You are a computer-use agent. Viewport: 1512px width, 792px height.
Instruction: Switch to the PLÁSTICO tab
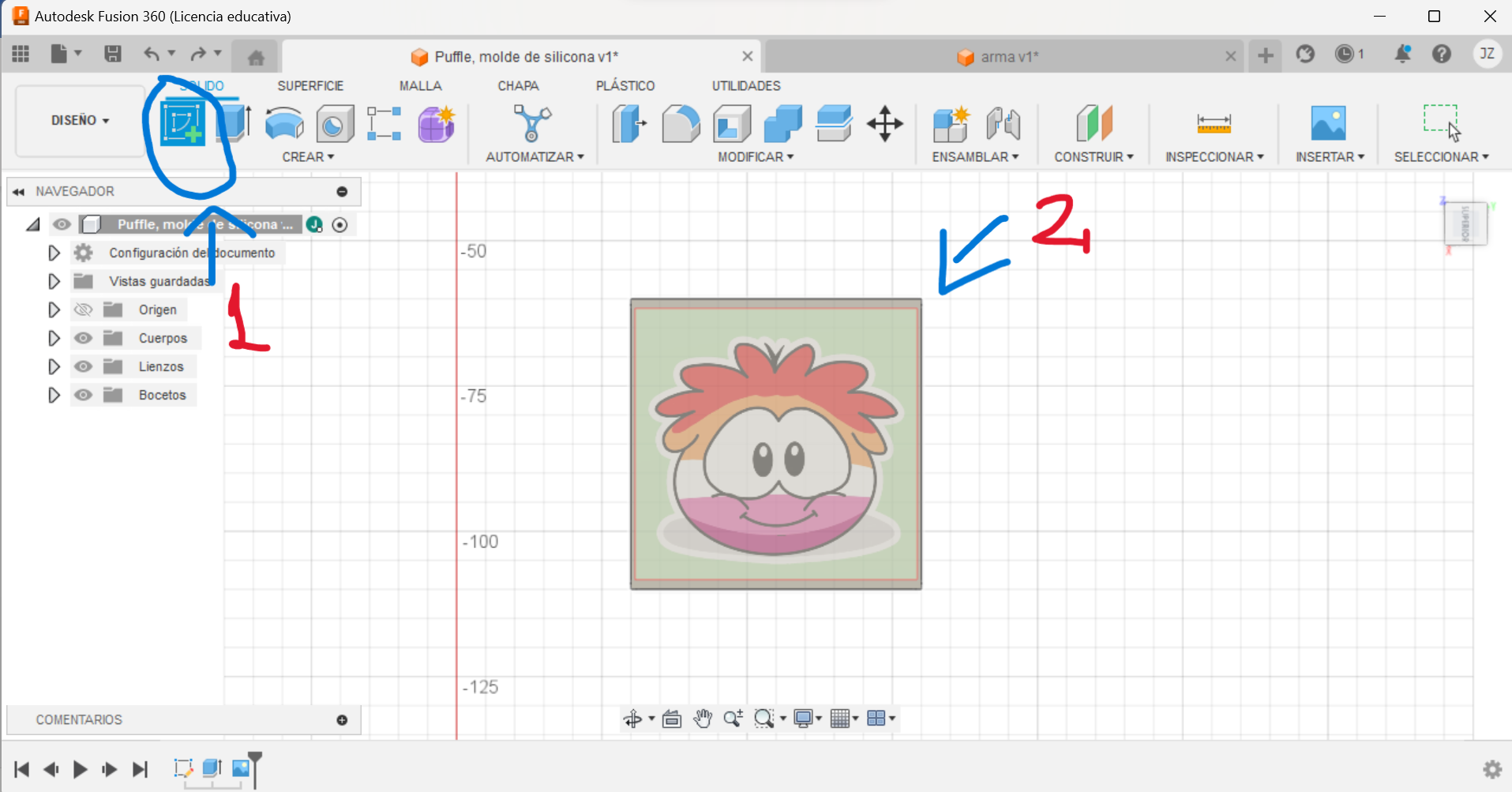point(625,85)
